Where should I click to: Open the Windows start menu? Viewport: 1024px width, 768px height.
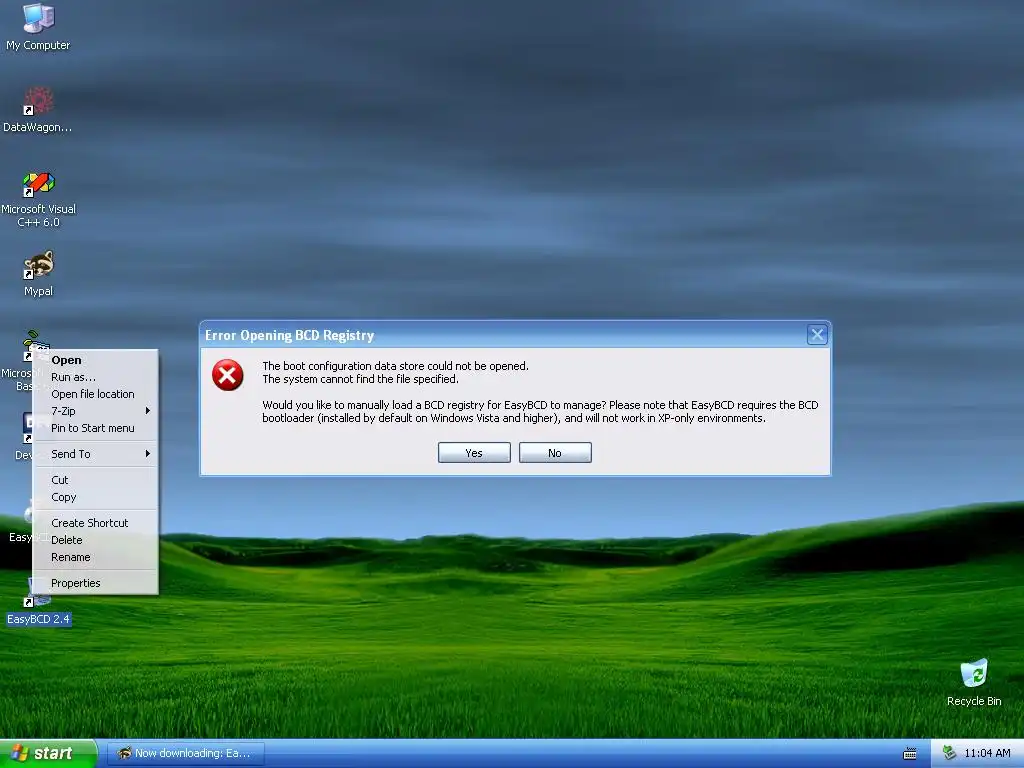pyautogui.click(x=48, y=754)
